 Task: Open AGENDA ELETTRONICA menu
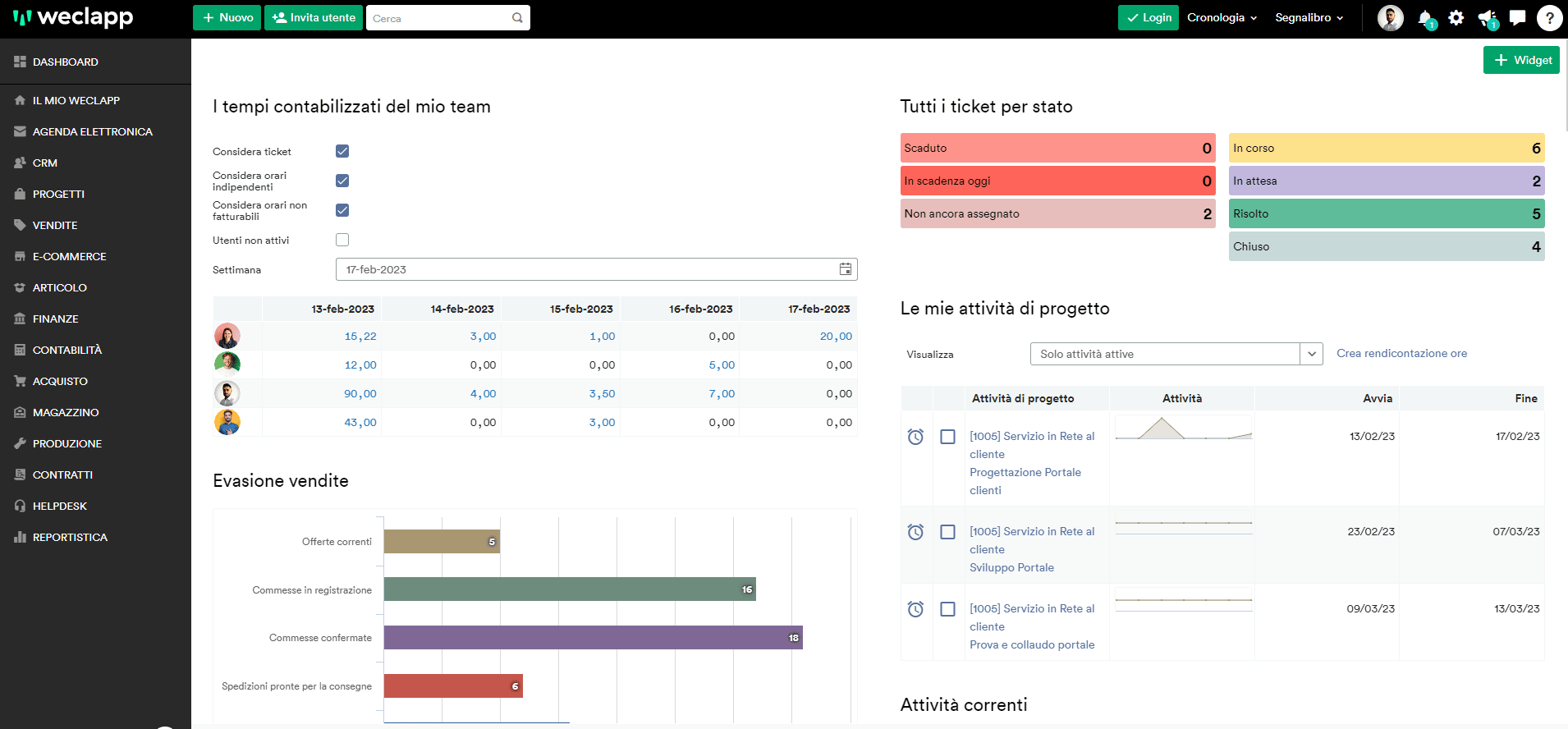pyautogui.click(x=95, y=131)
